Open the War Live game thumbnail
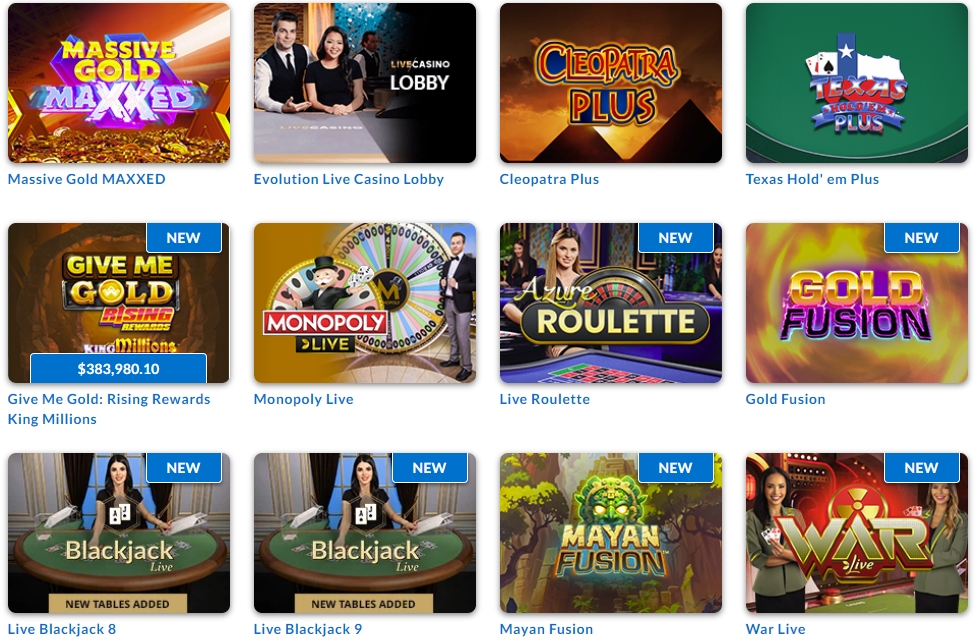 857,533
